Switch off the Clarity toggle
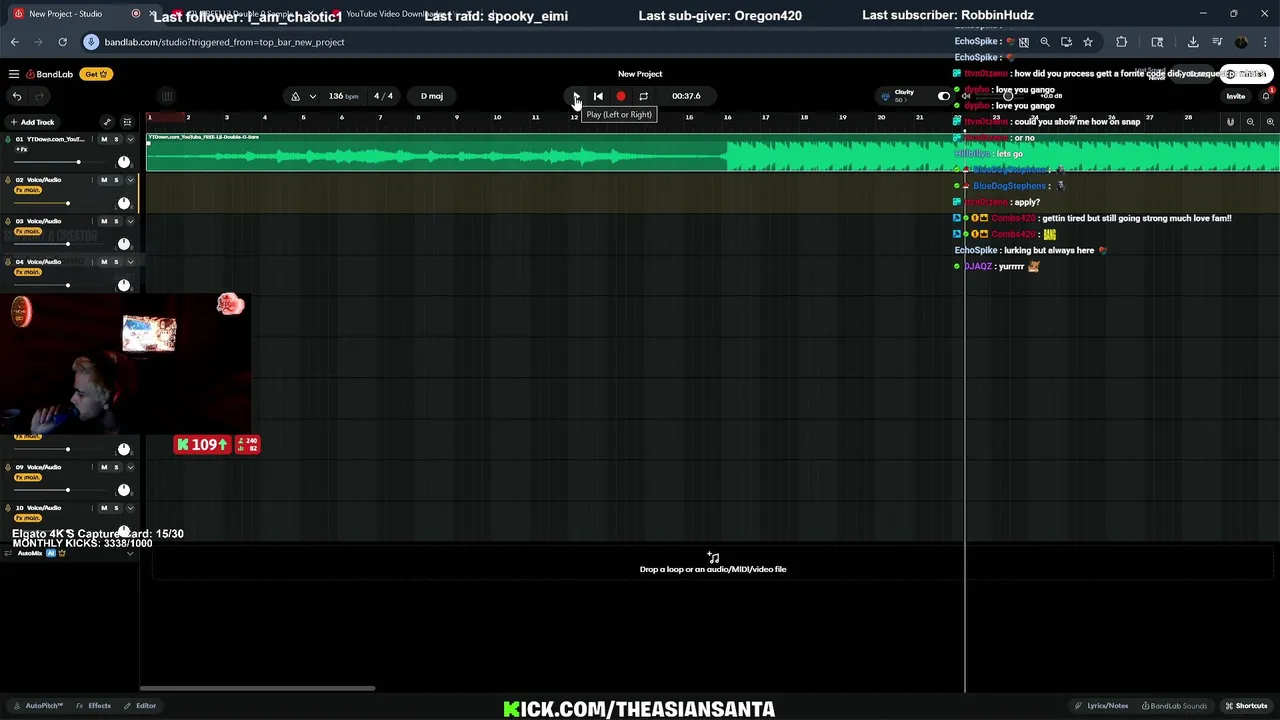Screen dimensions: 1280x720 (944, 96)
